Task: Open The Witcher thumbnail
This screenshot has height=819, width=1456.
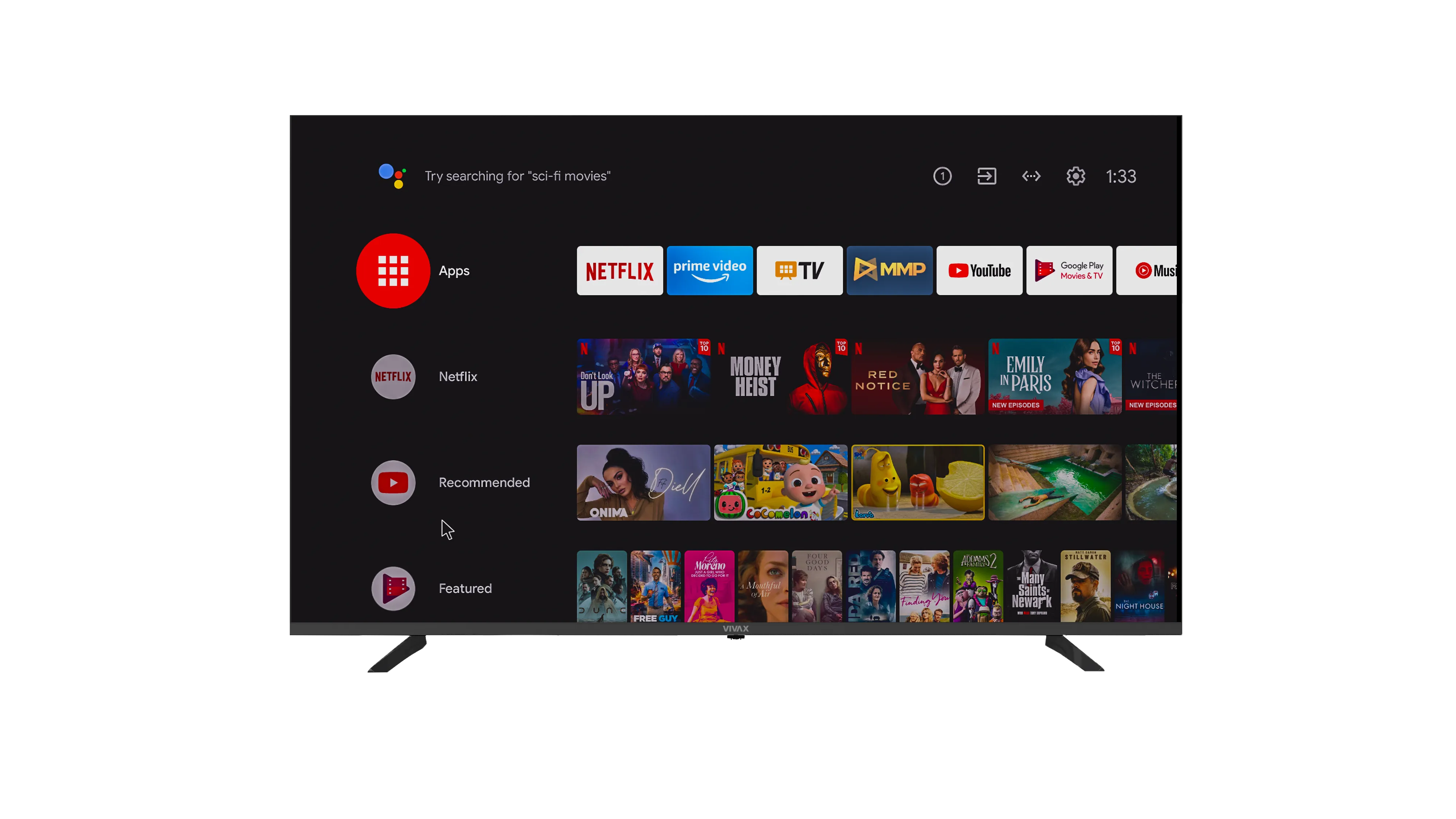Action: [x=1151, y=376]
